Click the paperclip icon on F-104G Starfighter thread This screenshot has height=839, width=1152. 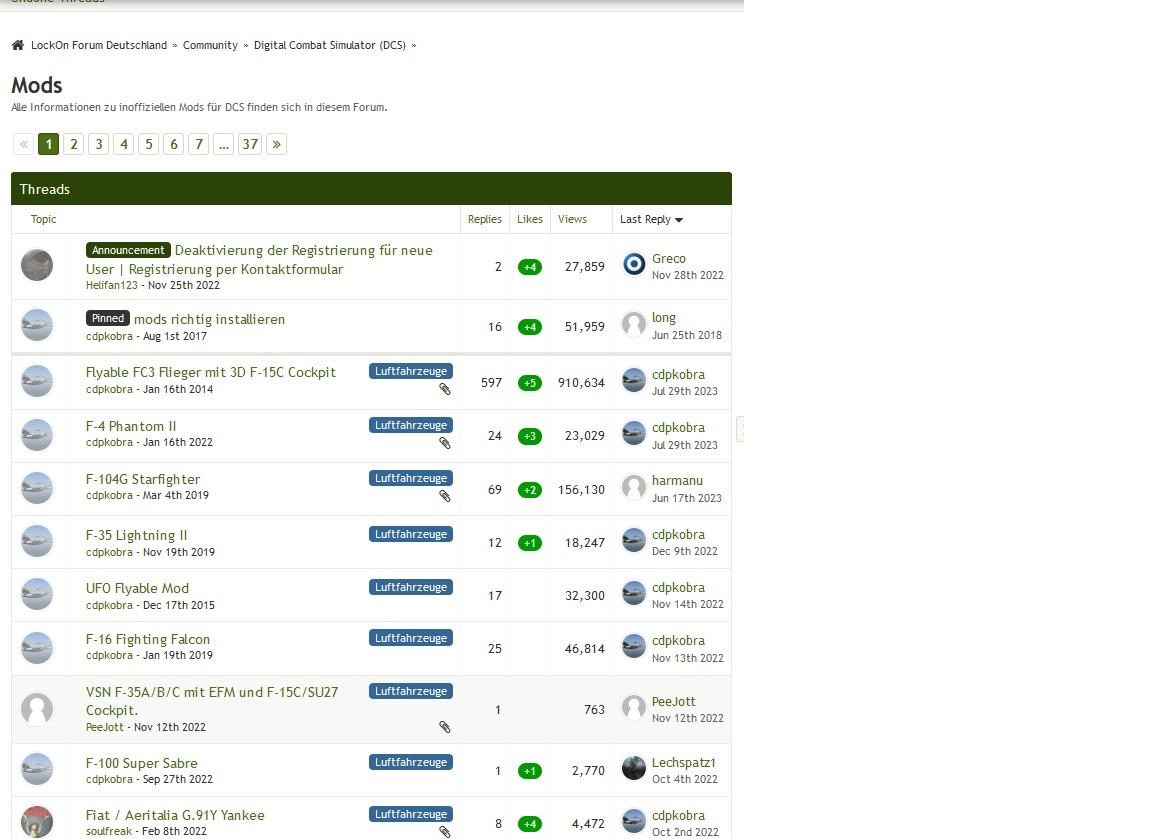click(444, 496)
